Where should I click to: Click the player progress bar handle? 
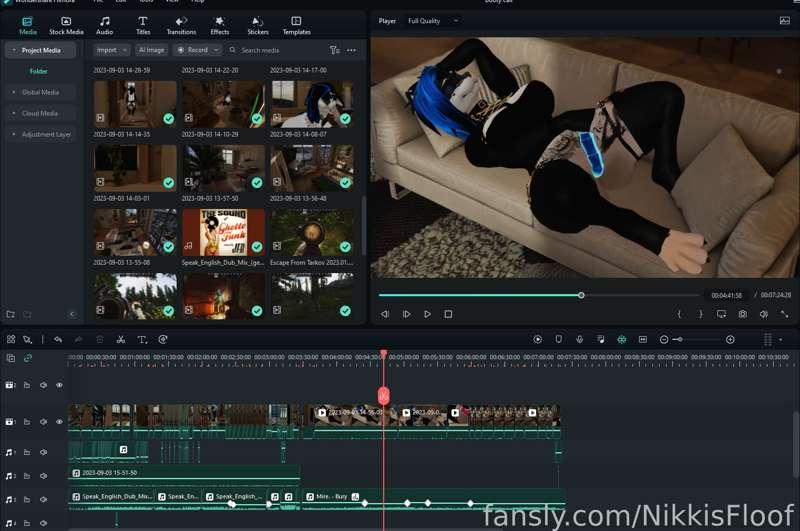pyautogui.click(x=581, y=295)
